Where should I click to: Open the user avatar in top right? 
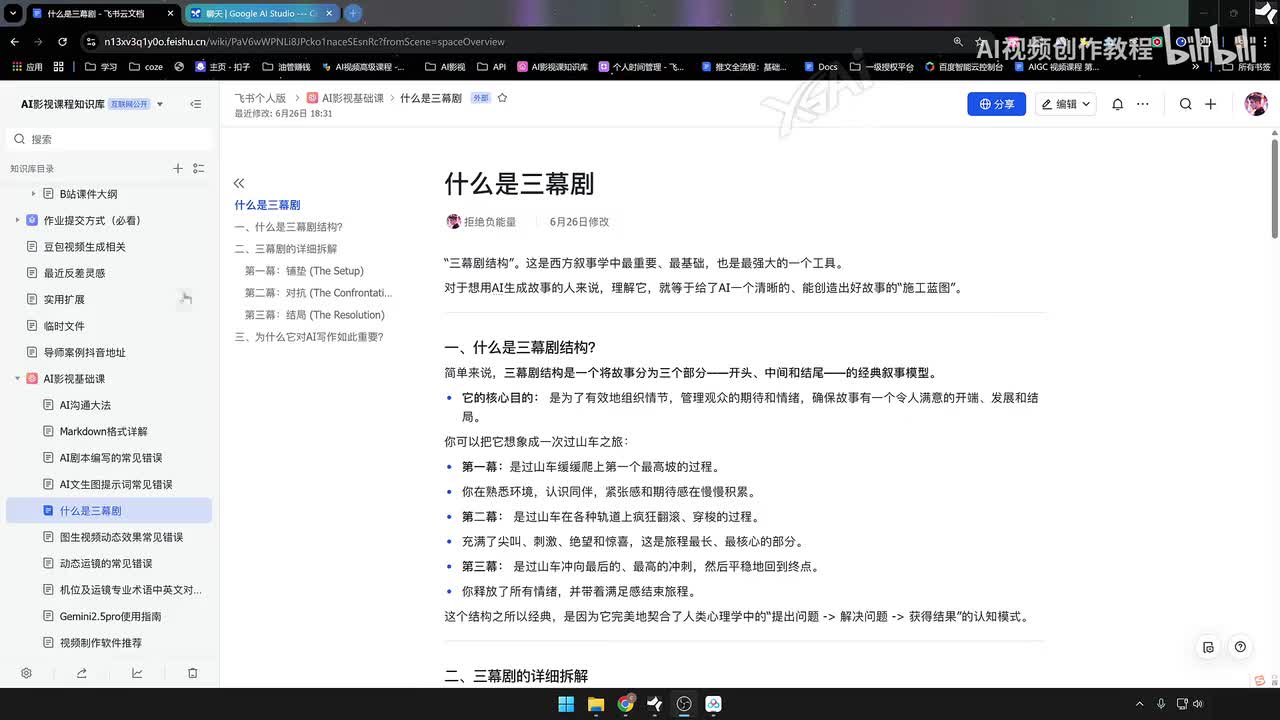(1256, 104)
